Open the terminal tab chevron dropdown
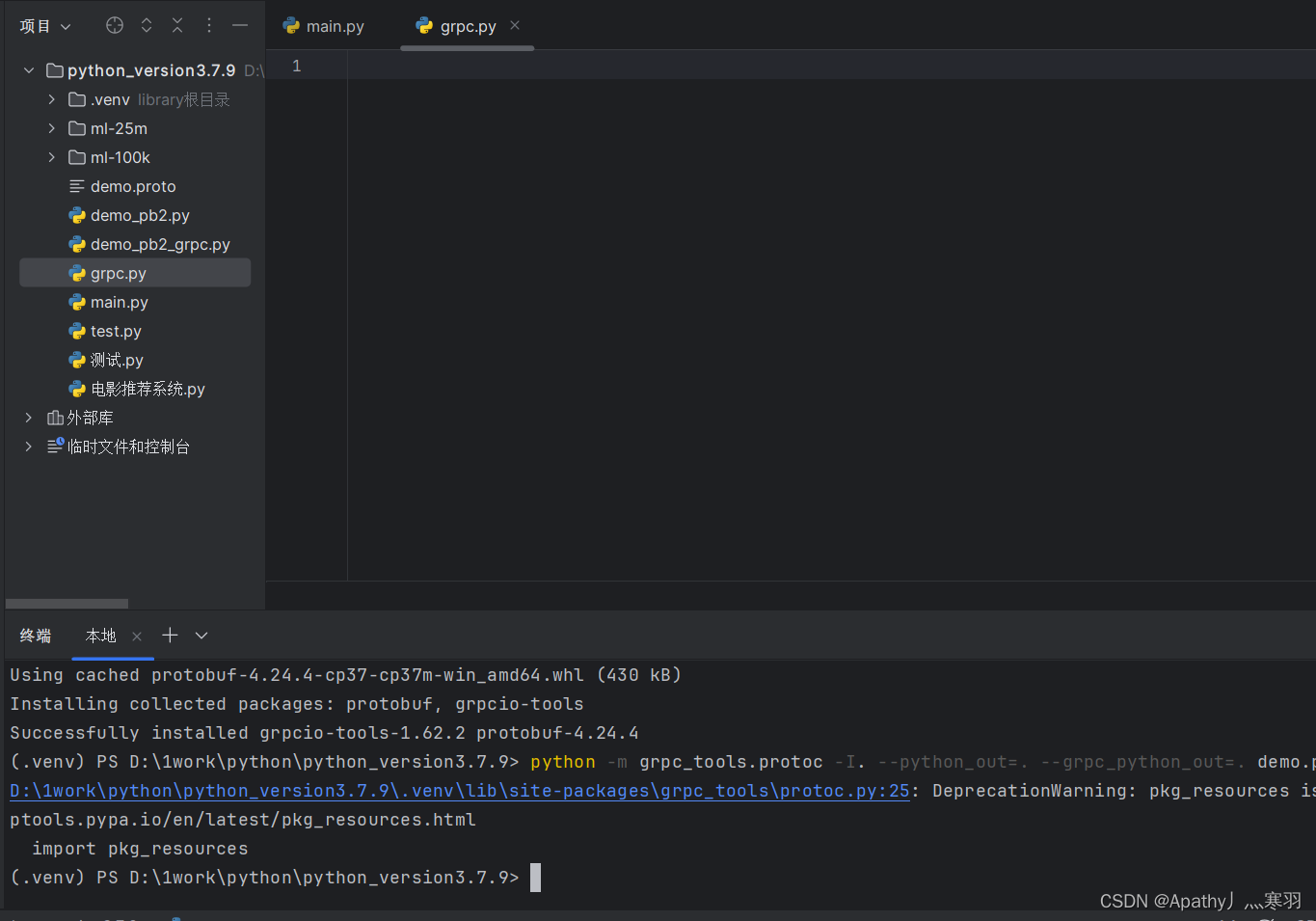Screen dimensions: 1316x921 point(201,636)
